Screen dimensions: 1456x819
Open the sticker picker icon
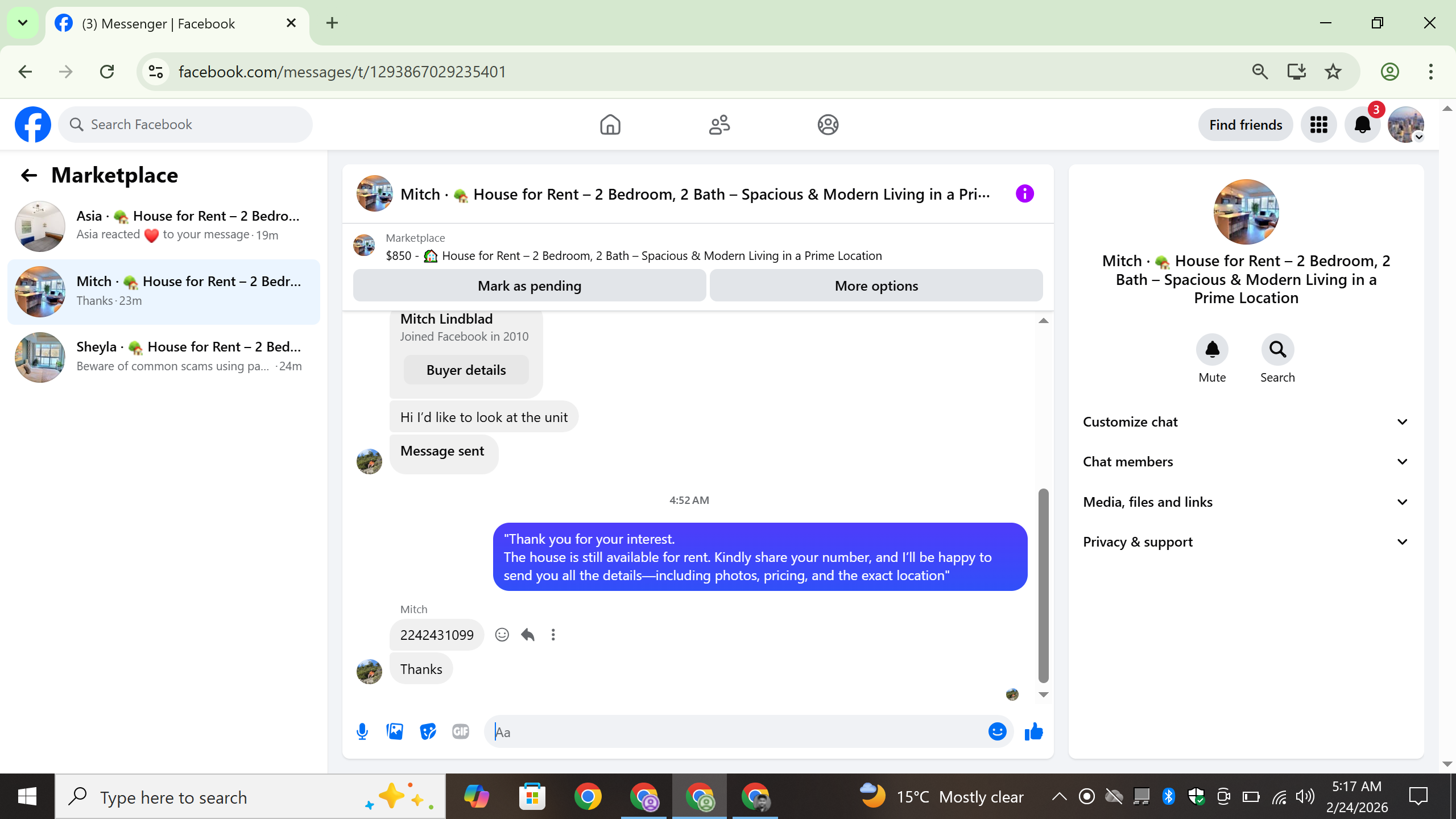pos(428,731)
